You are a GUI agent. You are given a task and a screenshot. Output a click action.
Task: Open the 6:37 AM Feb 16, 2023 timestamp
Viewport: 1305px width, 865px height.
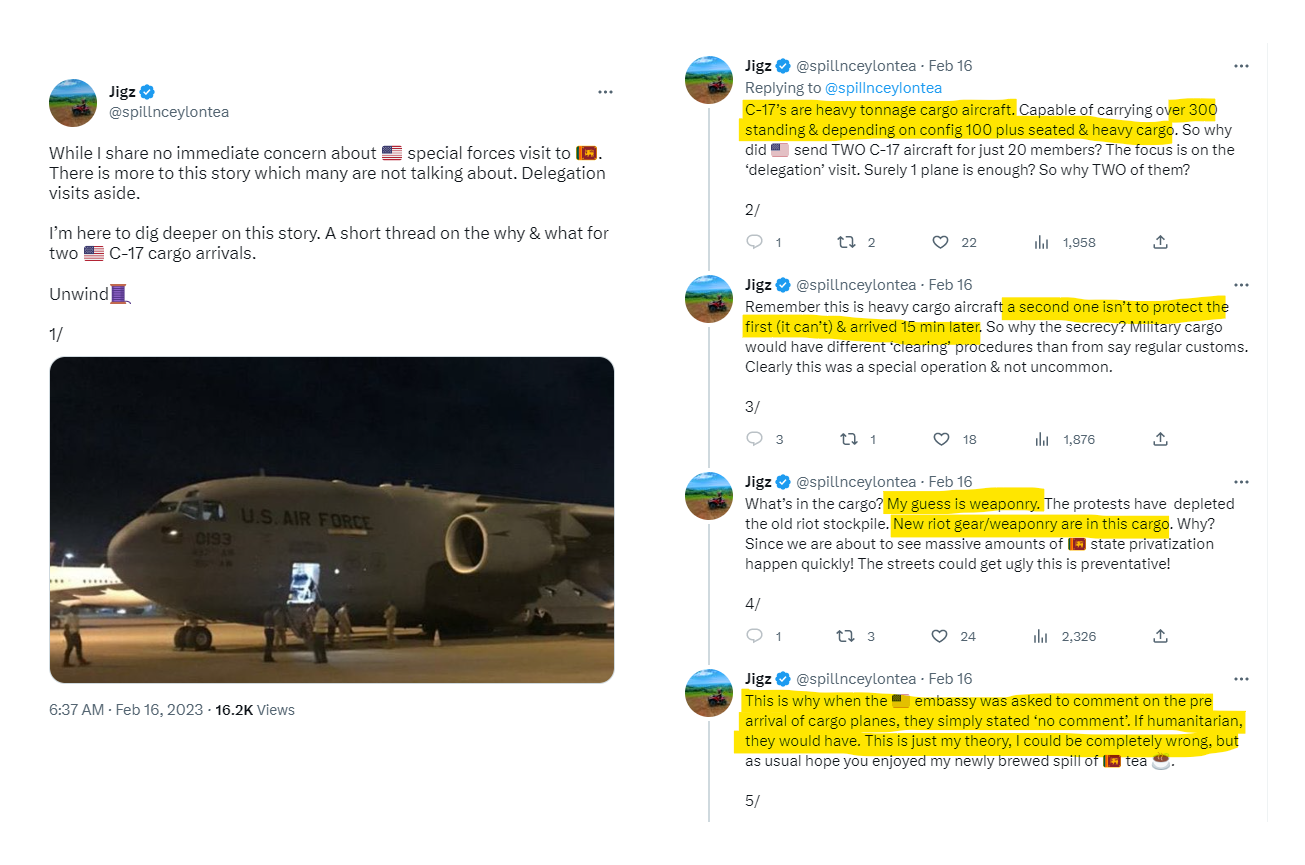click(x=128, y=710)
